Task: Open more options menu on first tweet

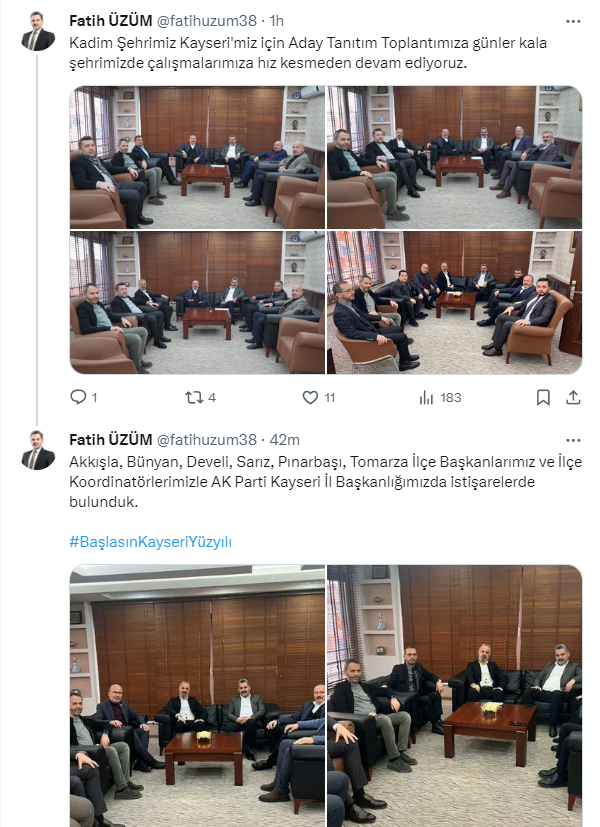Action: pos(573,22)
